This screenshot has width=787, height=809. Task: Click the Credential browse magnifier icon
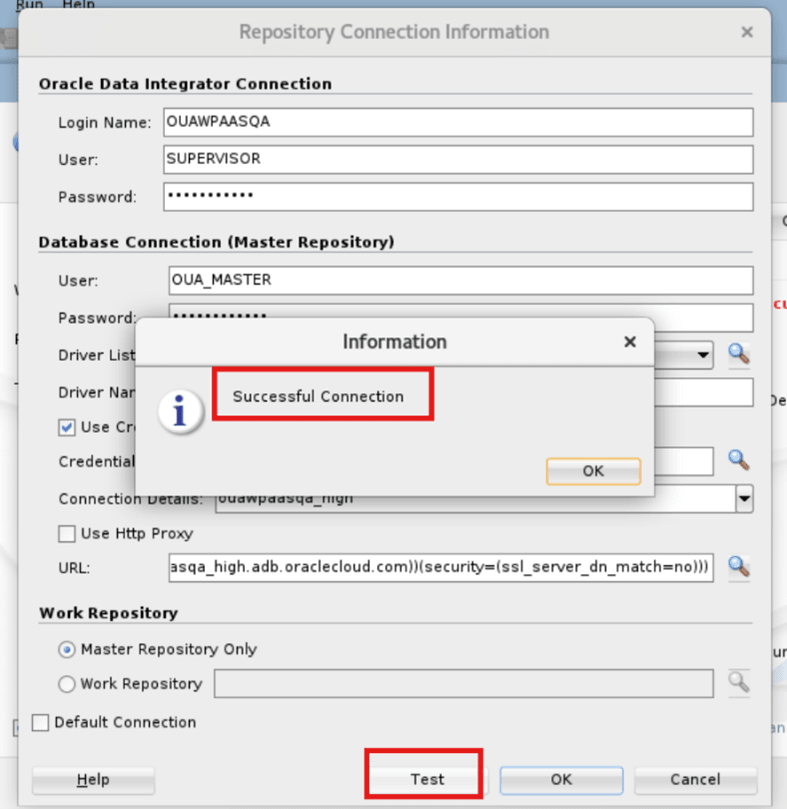click(x=738, y=460)
